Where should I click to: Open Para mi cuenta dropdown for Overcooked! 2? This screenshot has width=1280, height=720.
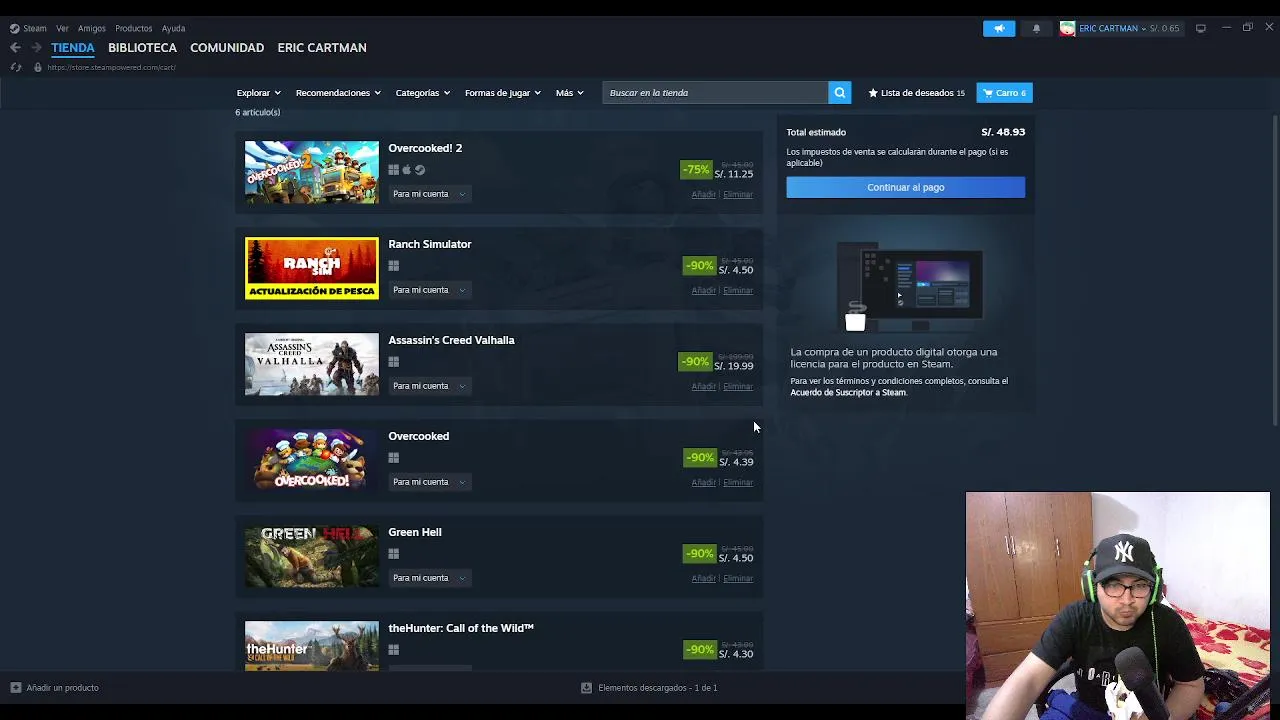[429, 194]
